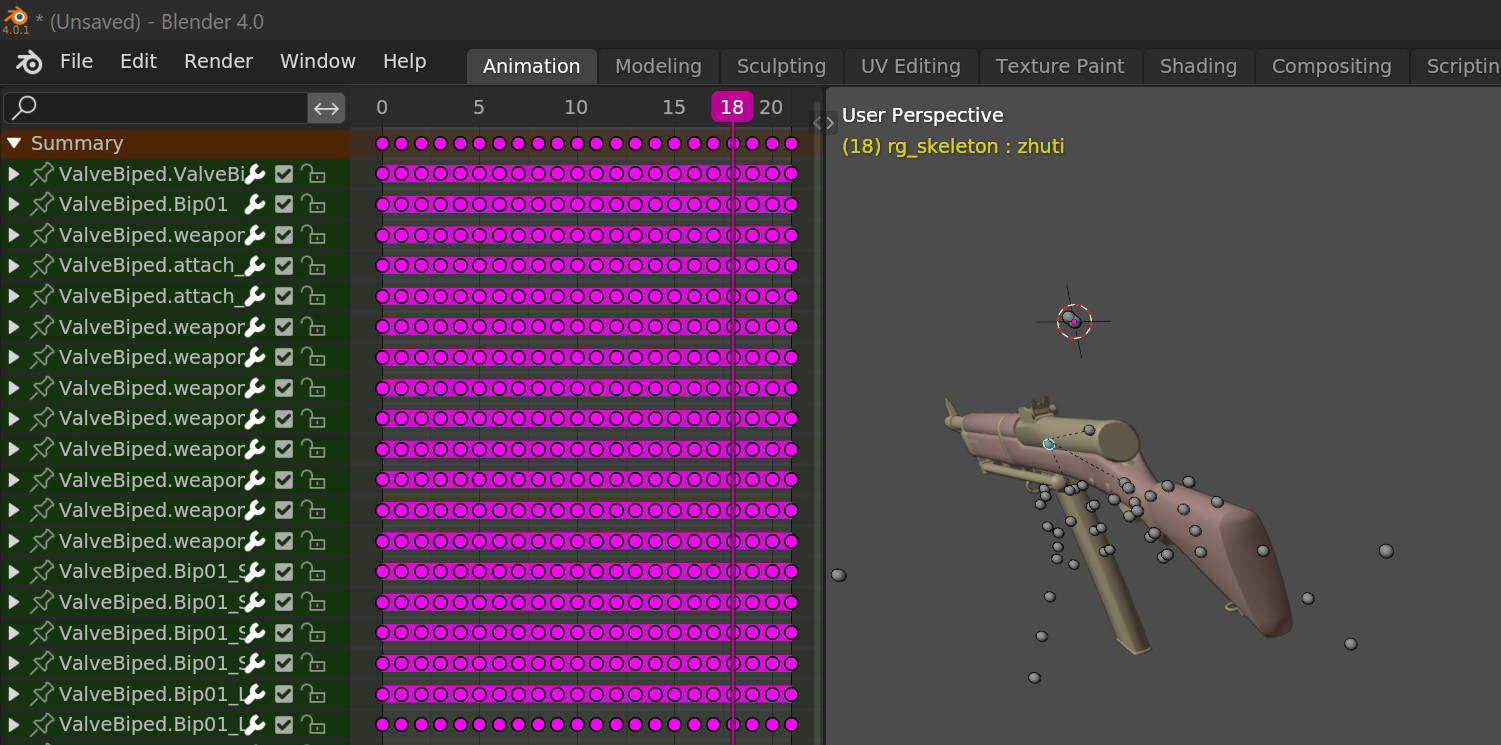The height and width of the screenshot is (745, 1501).
Task: Open the Render menu
Action: coord(218,61)
